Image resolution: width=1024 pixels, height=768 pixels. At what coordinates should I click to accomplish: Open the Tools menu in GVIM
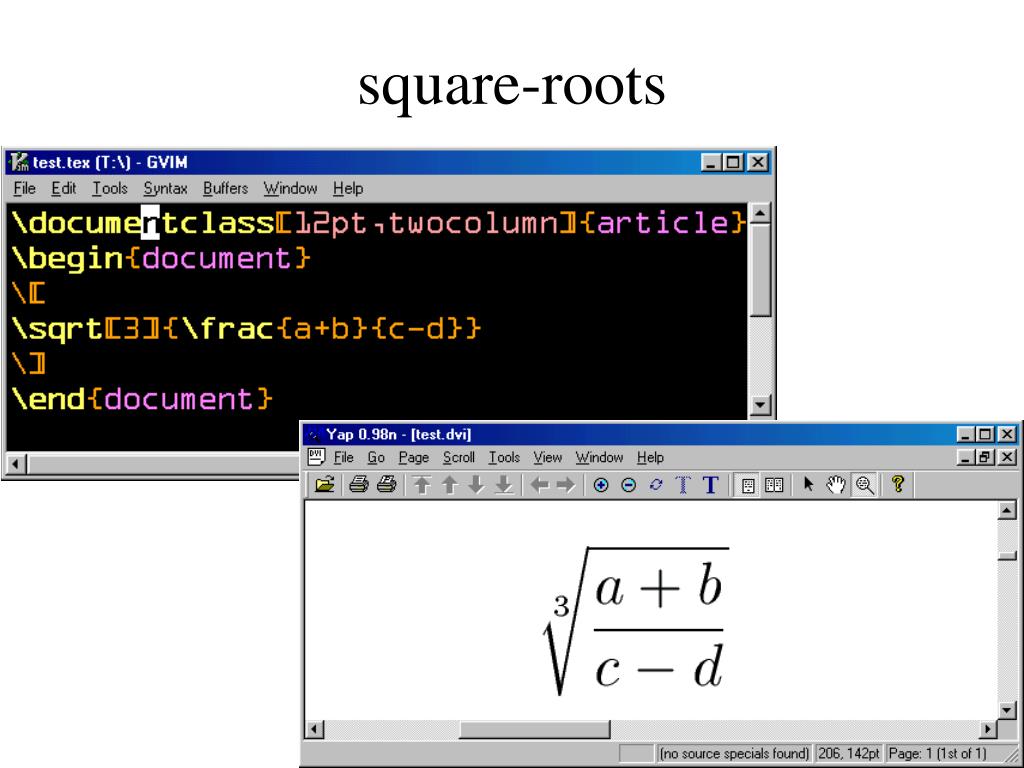coord(109,188)
